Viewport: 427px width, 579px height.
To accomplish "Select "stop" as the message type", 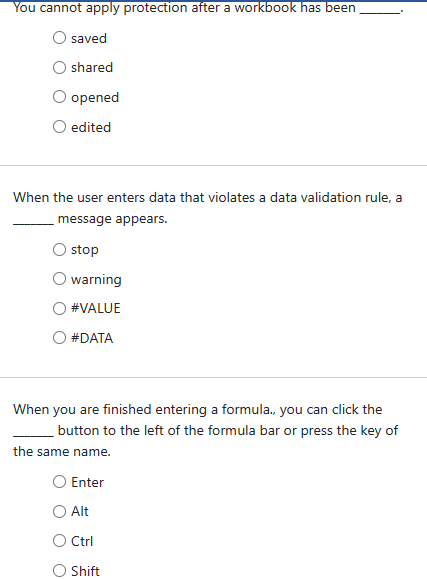I will click(x=59, y=249).
